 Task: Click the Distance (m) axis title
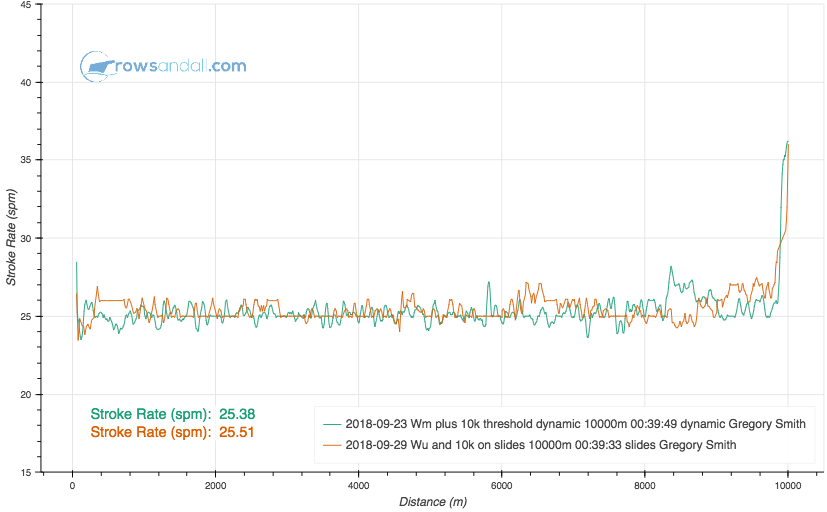click(x=430, y=501)
